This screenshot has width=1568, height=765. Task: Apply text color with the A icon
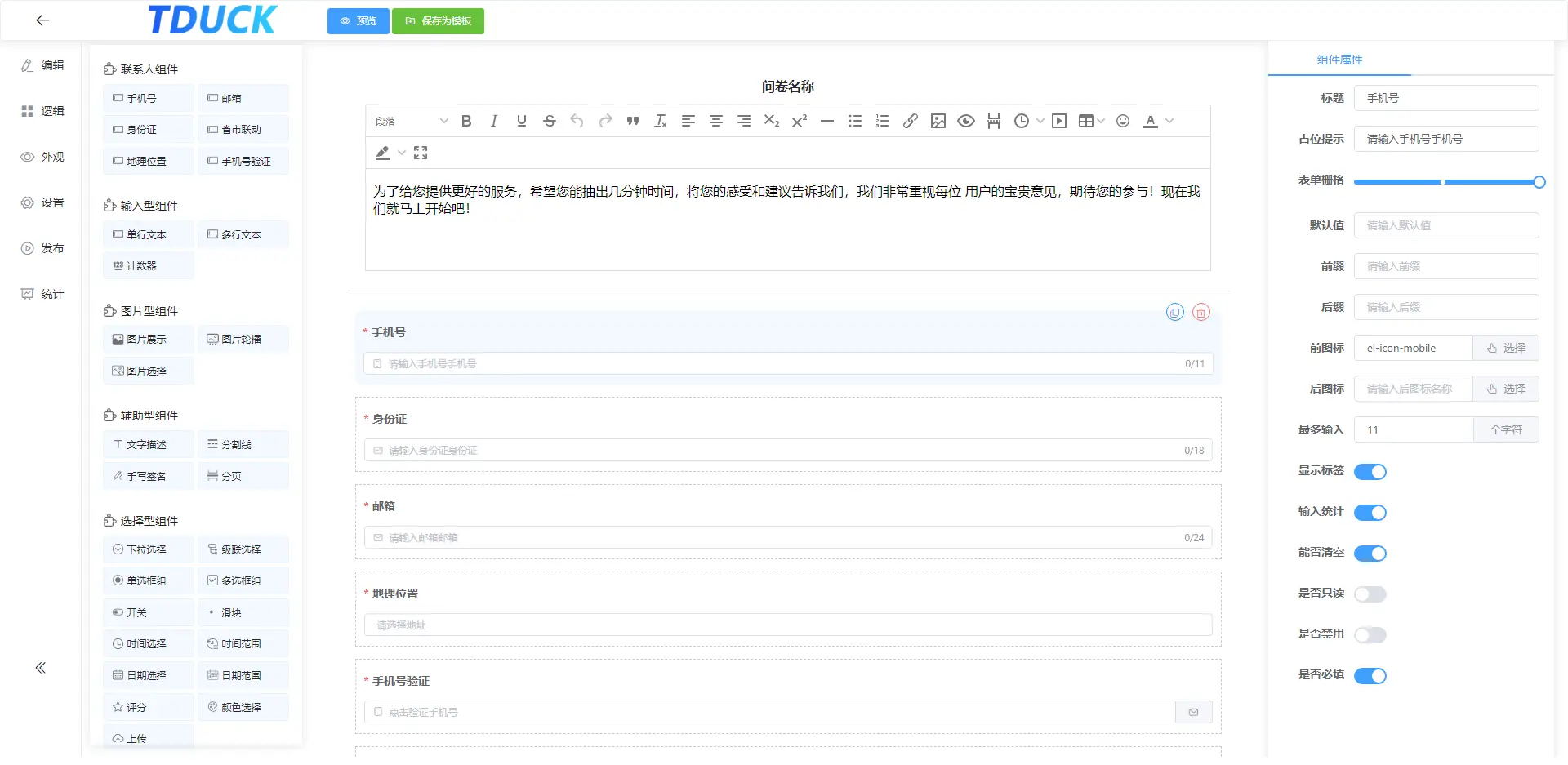pyautogui.click(x=1151, y=121)
